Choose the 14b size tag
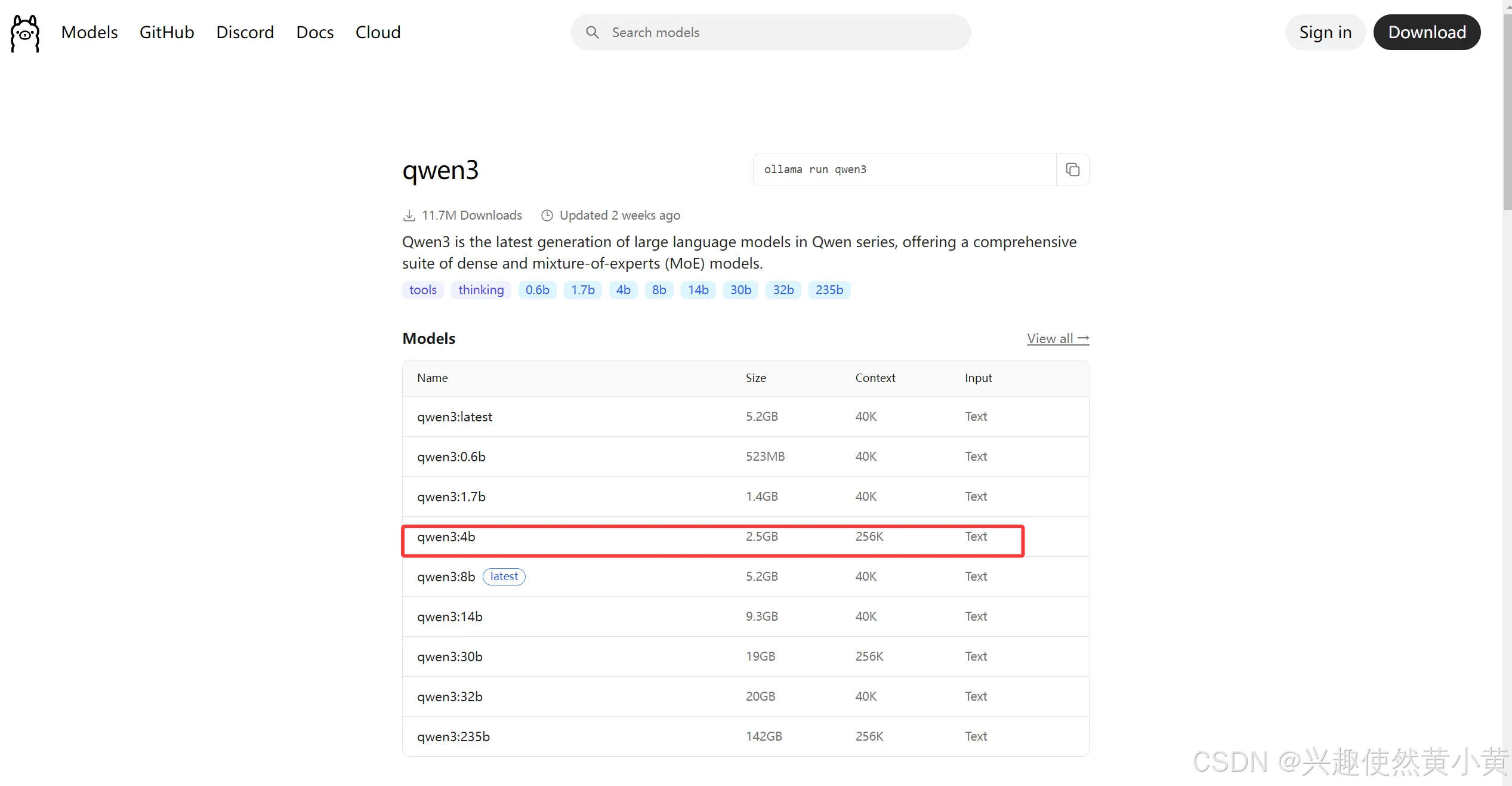The image size is (1512, 786). click(698, 290)
